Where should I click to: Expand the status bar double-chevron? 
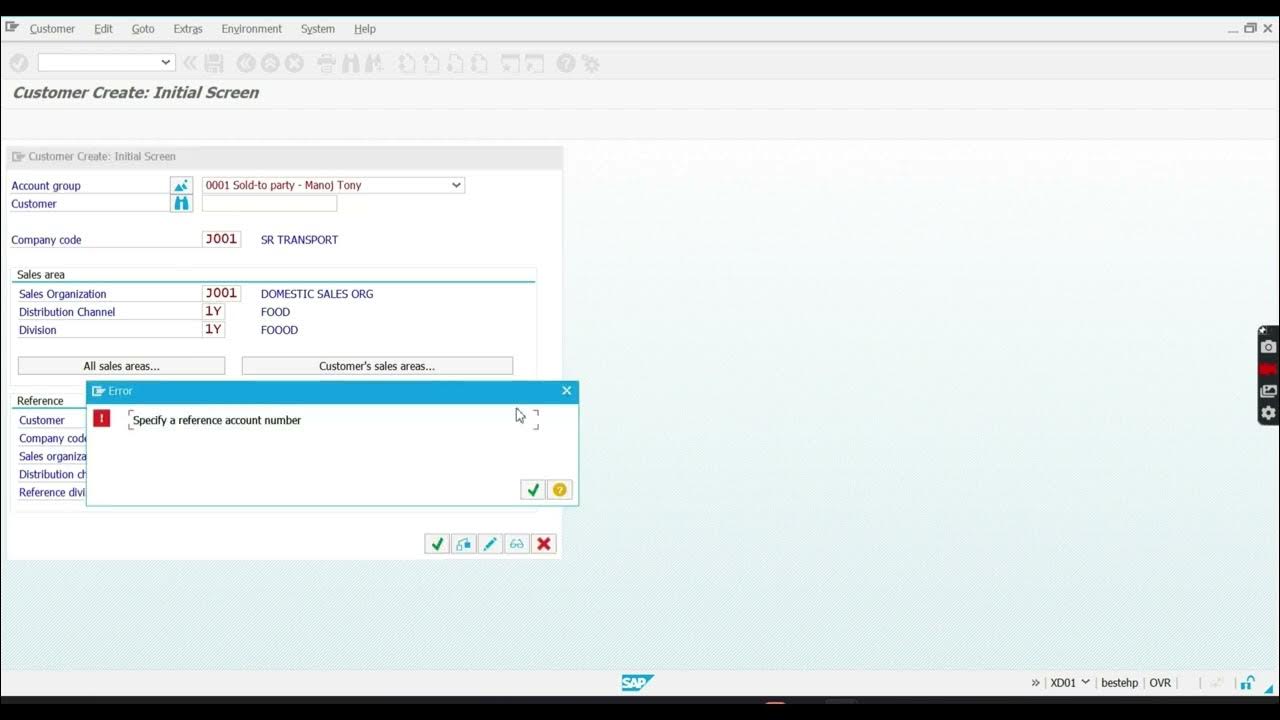click(x=1035, y=683)
